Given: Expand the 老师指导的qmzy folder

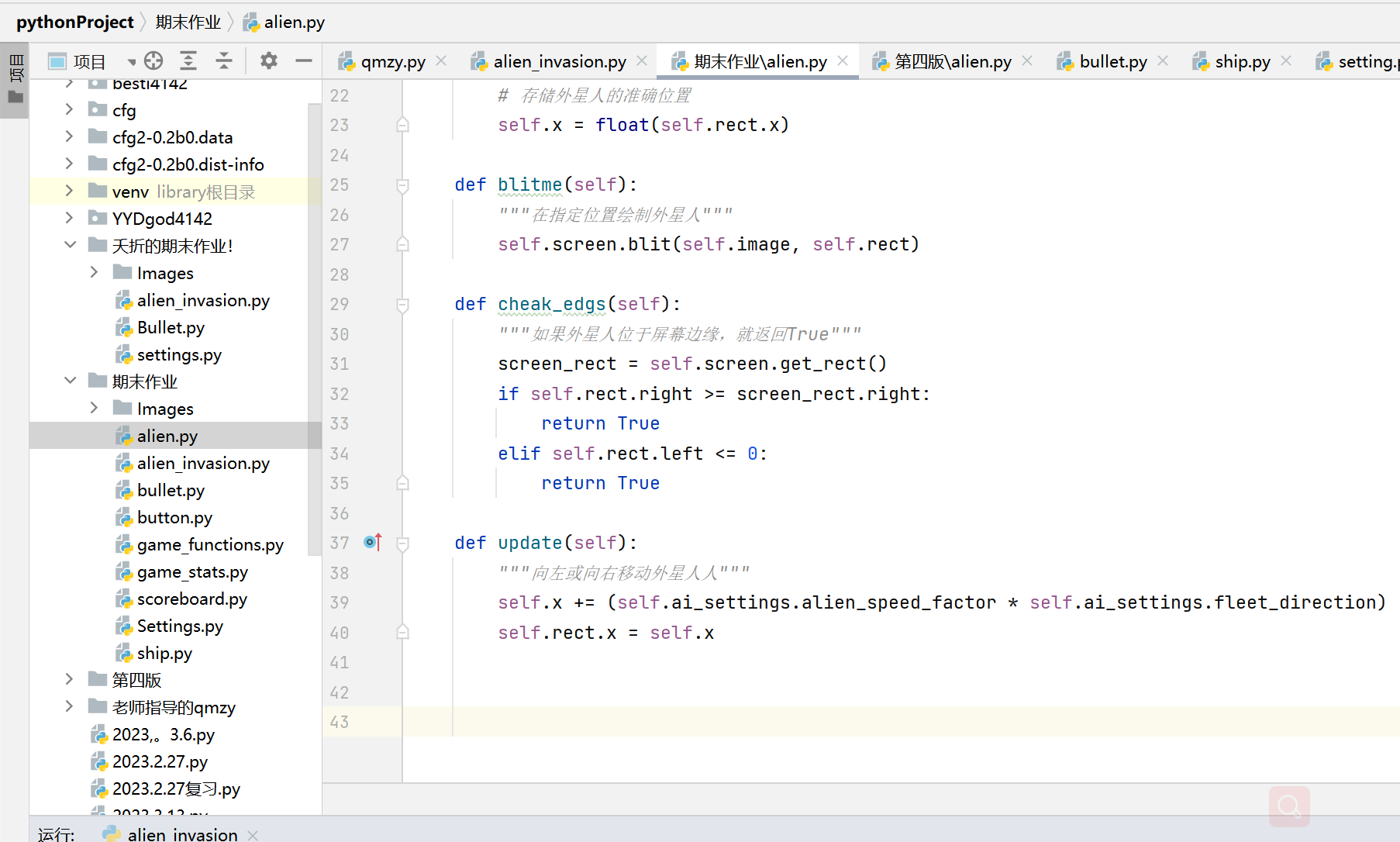Looking at the screenshot, I should click(x=69, y=706).
